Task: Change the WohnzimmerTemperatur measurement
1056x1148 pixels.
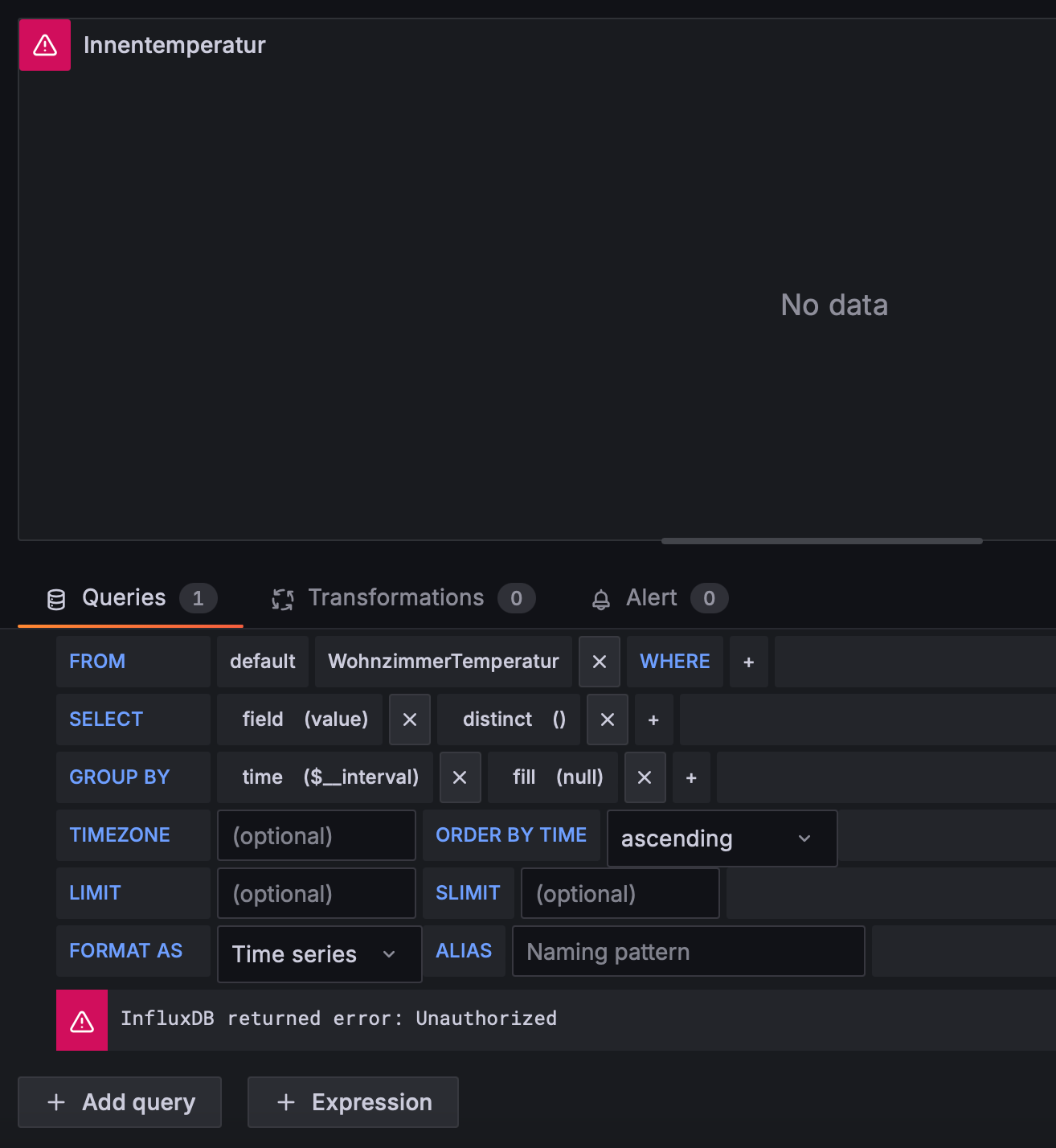Action: coord(444,662)
